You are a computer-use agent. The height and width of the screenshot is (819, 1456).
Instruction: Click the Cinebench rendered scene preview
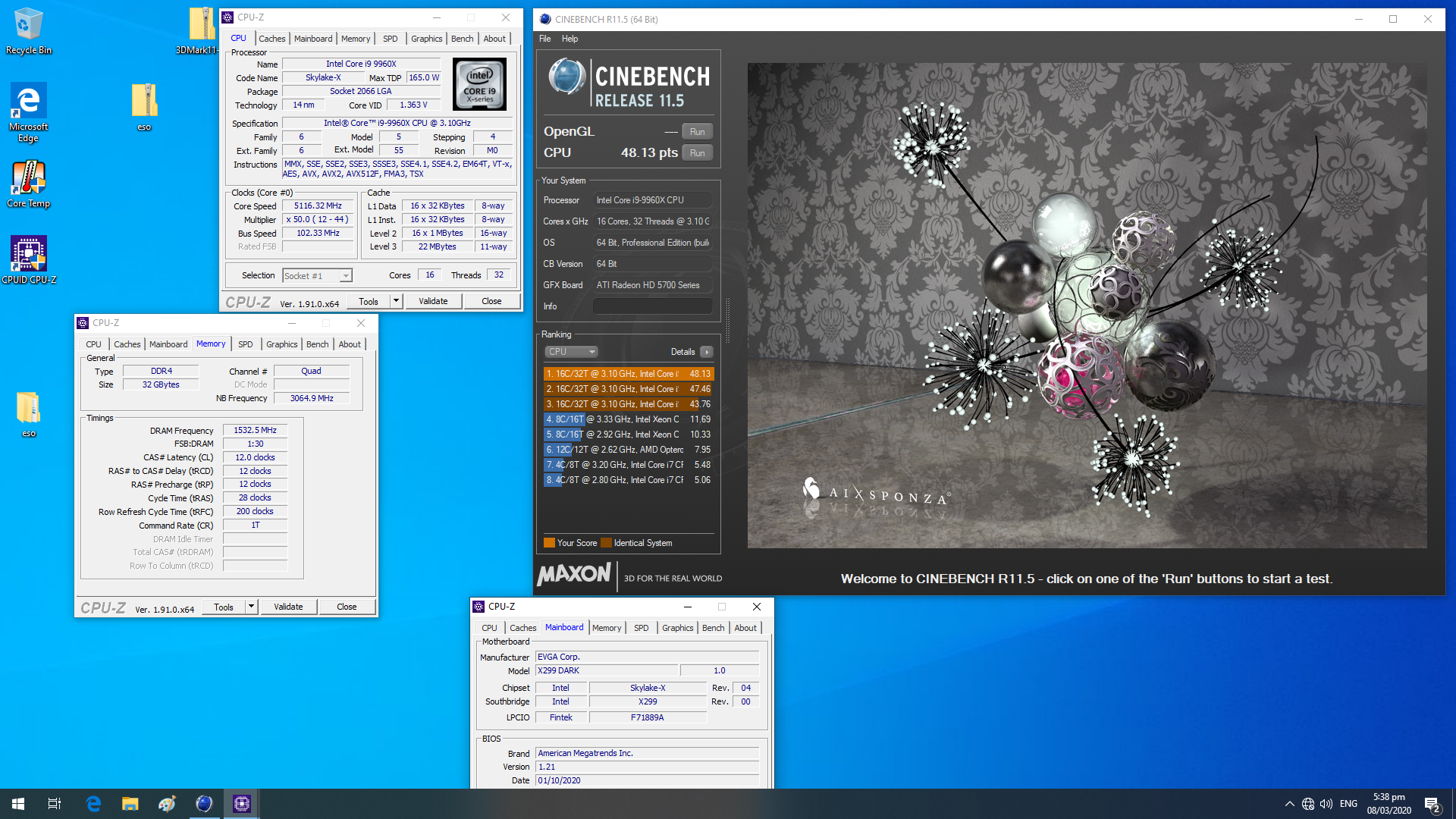point(1087,306)
